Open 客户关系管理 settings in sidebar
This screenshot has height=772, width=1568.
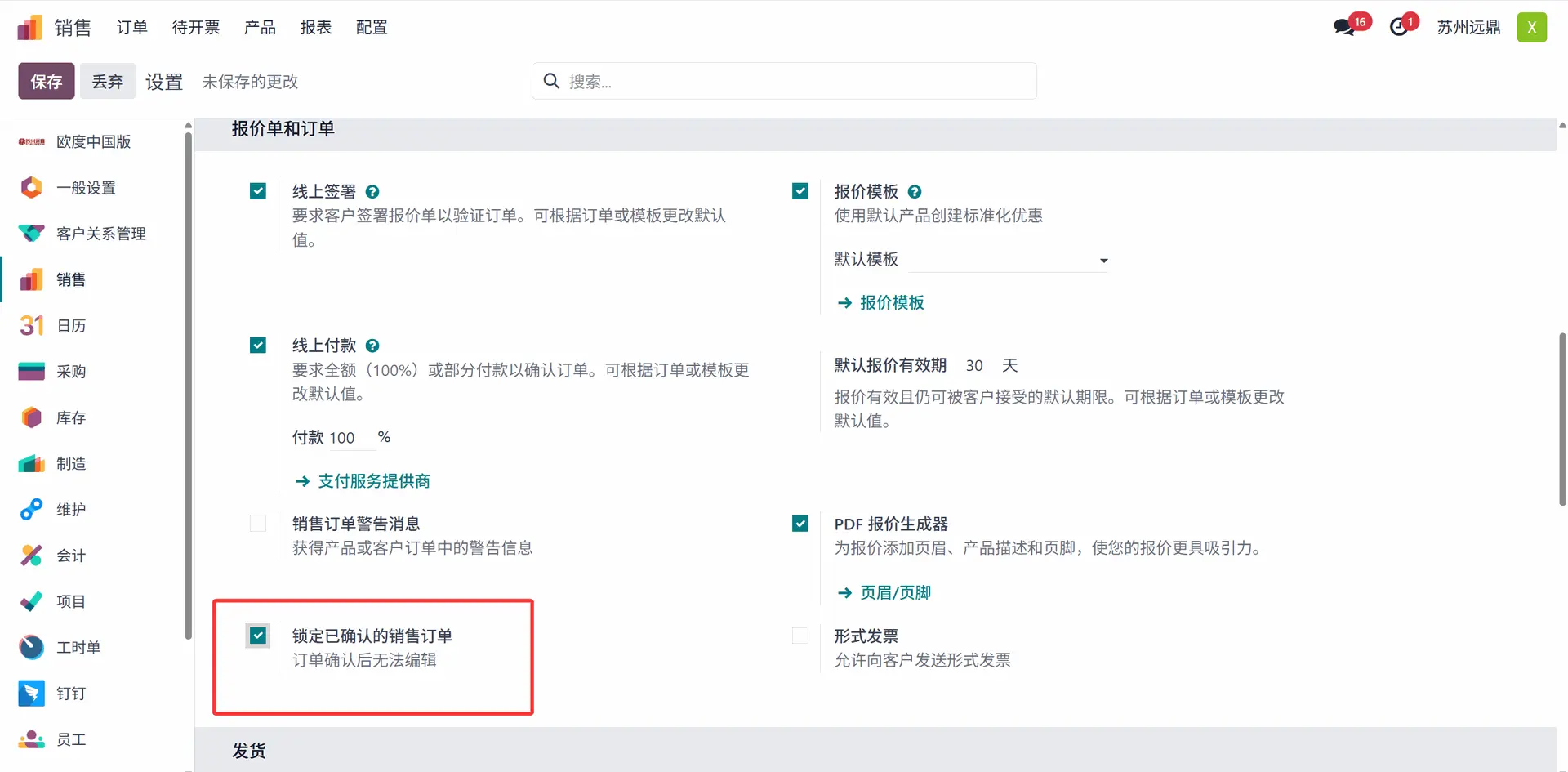tap(100, 234)
